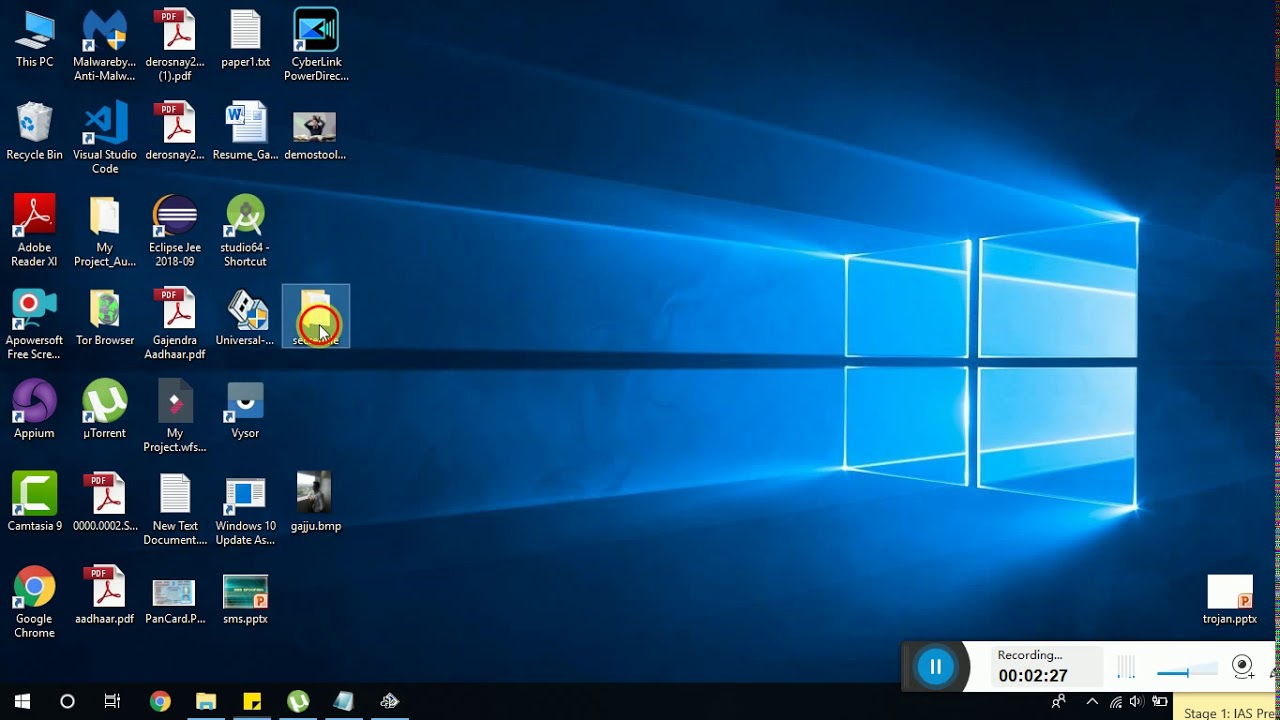Select the Visual Studio Code shortcut
This screenshot has width=1280, height=720.
pyautogui.click(x=105, y=126)
